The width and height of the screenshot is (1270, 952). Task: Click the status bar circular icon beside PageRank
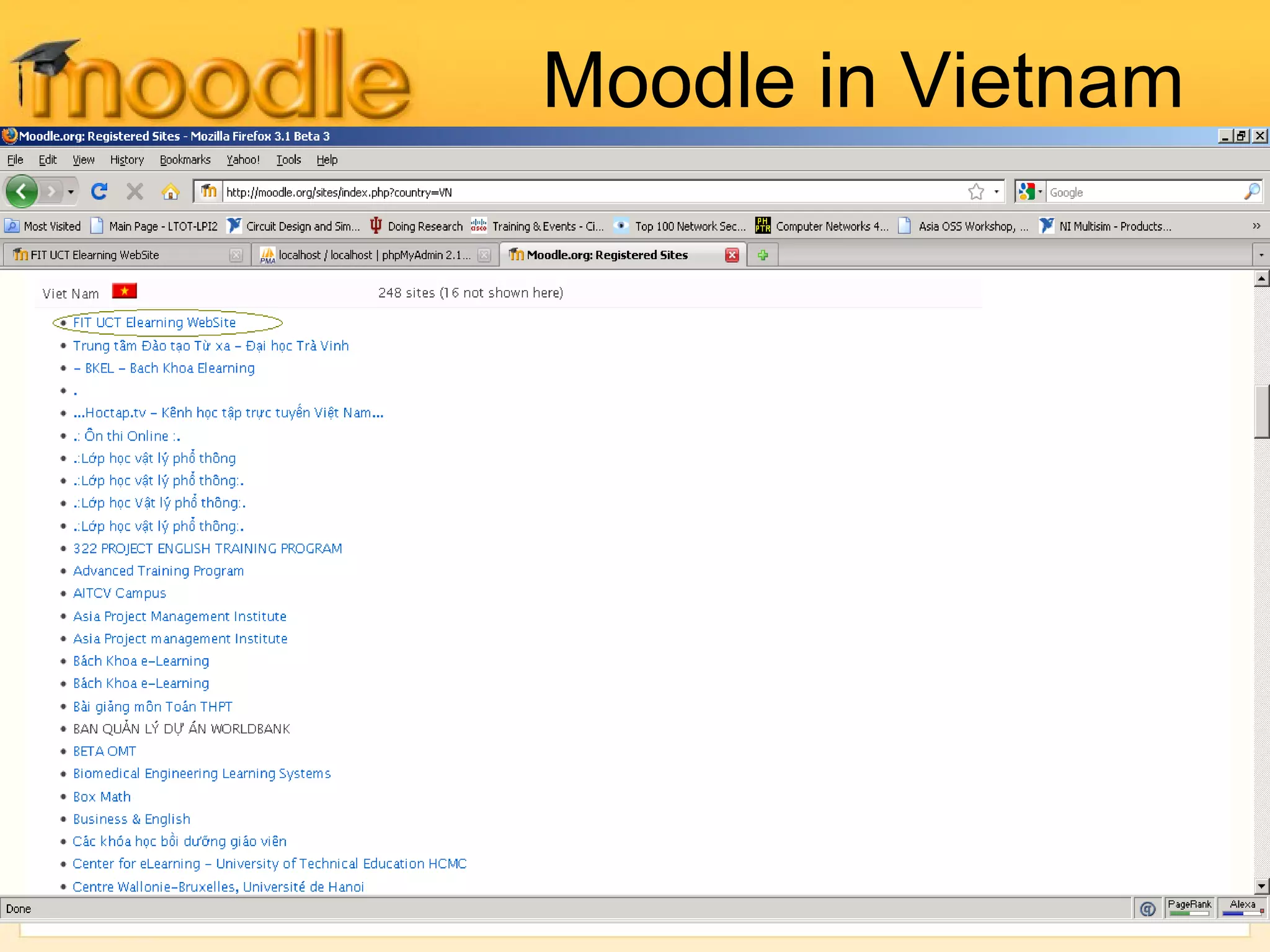click(1147, 909)
